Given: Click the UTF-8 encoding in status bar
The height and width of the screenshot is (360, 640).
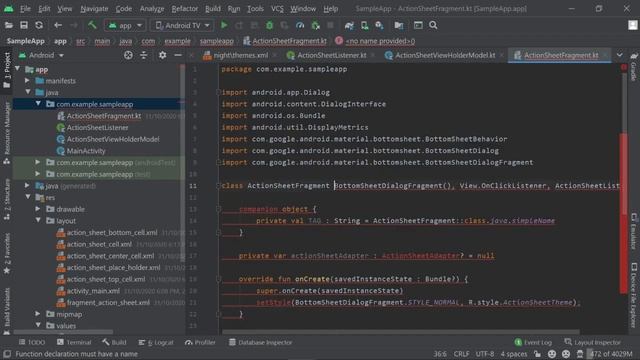Looking at the screenshot, I should (x=485, y=354).
